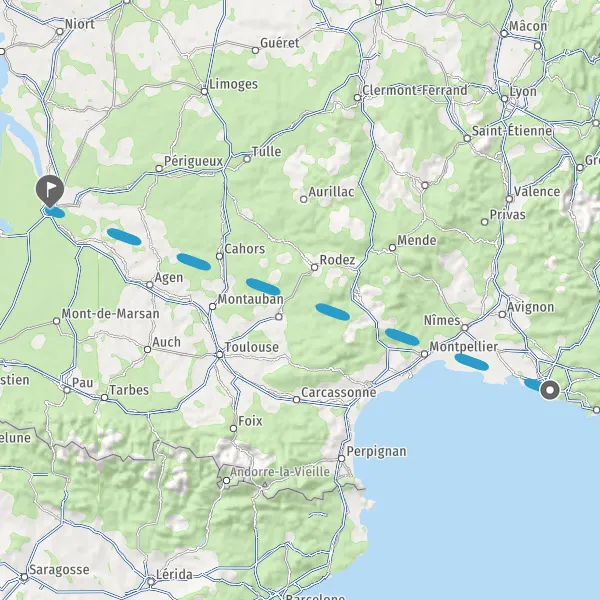Screen dimensions: 600x600
Task: Click the Clermont-Ferrand city marker
Action: pos(357,98)
